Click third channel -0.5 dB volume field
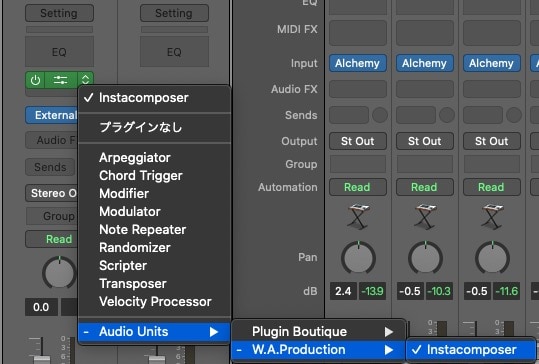539x364 pixels. pyautogui.click(x=477, y=291)
